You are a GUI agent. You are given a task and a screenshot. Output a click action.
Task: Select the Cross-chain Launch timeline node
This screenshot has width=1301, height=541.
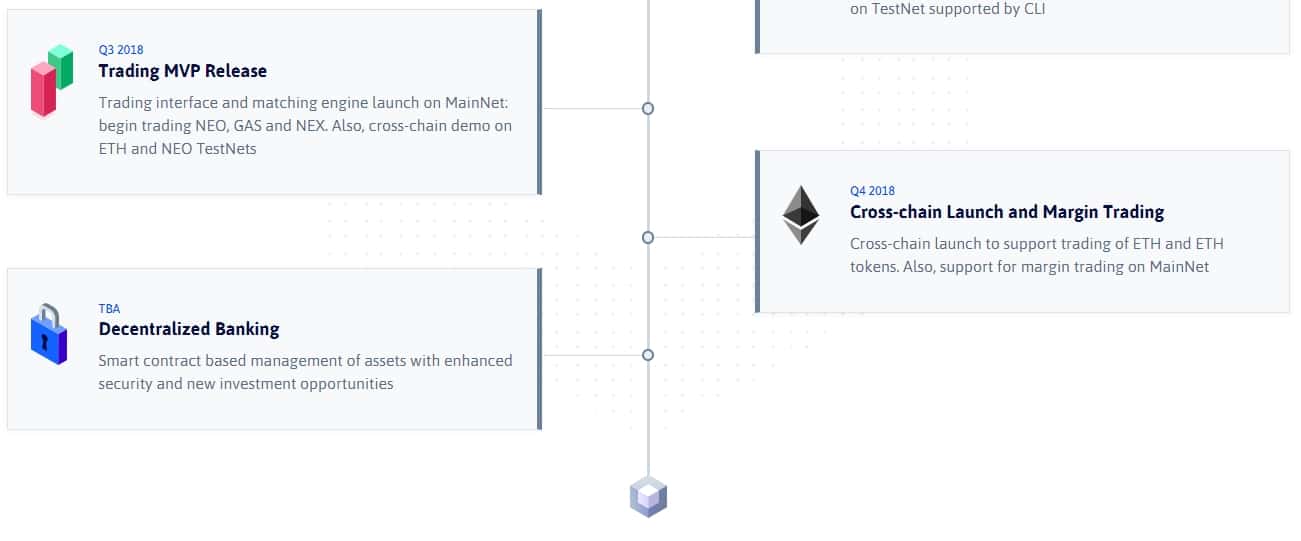(648, 237)
